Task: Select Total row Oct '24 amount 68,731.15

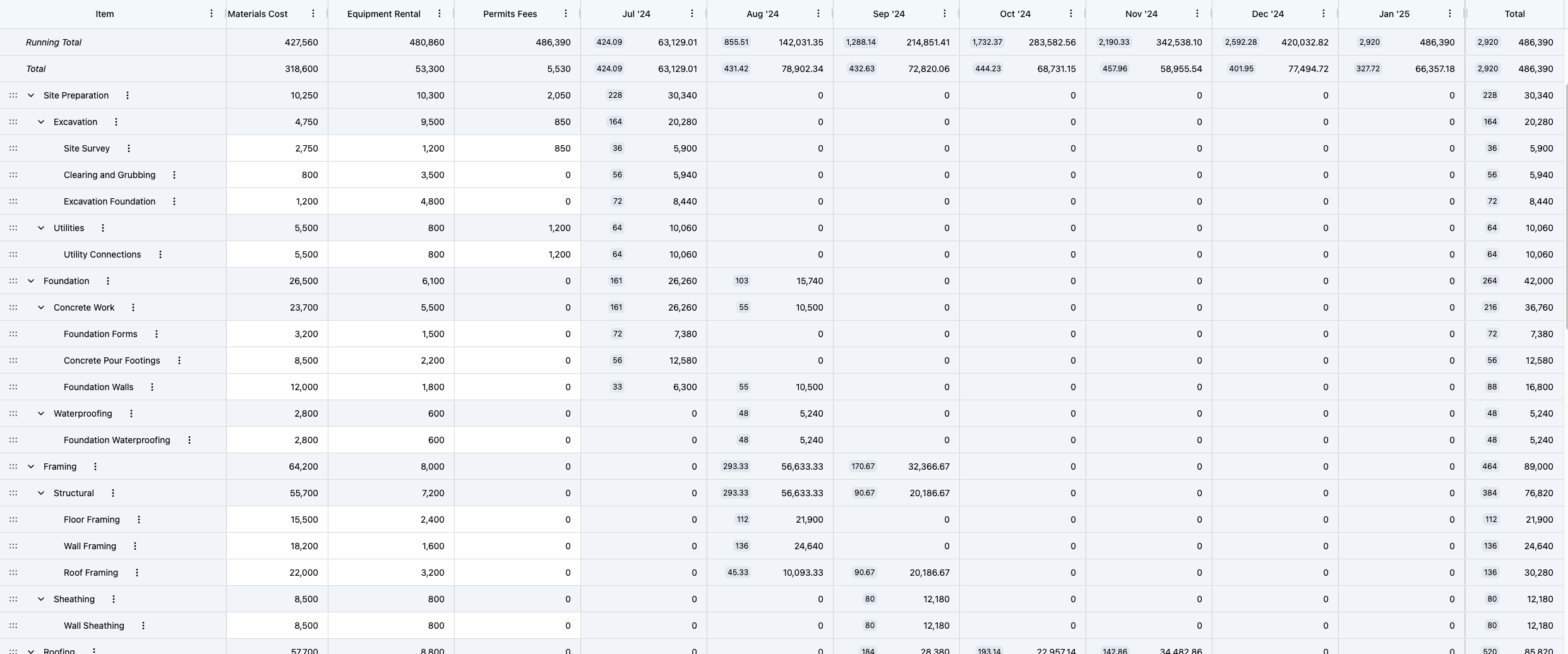Action: coord(1056,69)
